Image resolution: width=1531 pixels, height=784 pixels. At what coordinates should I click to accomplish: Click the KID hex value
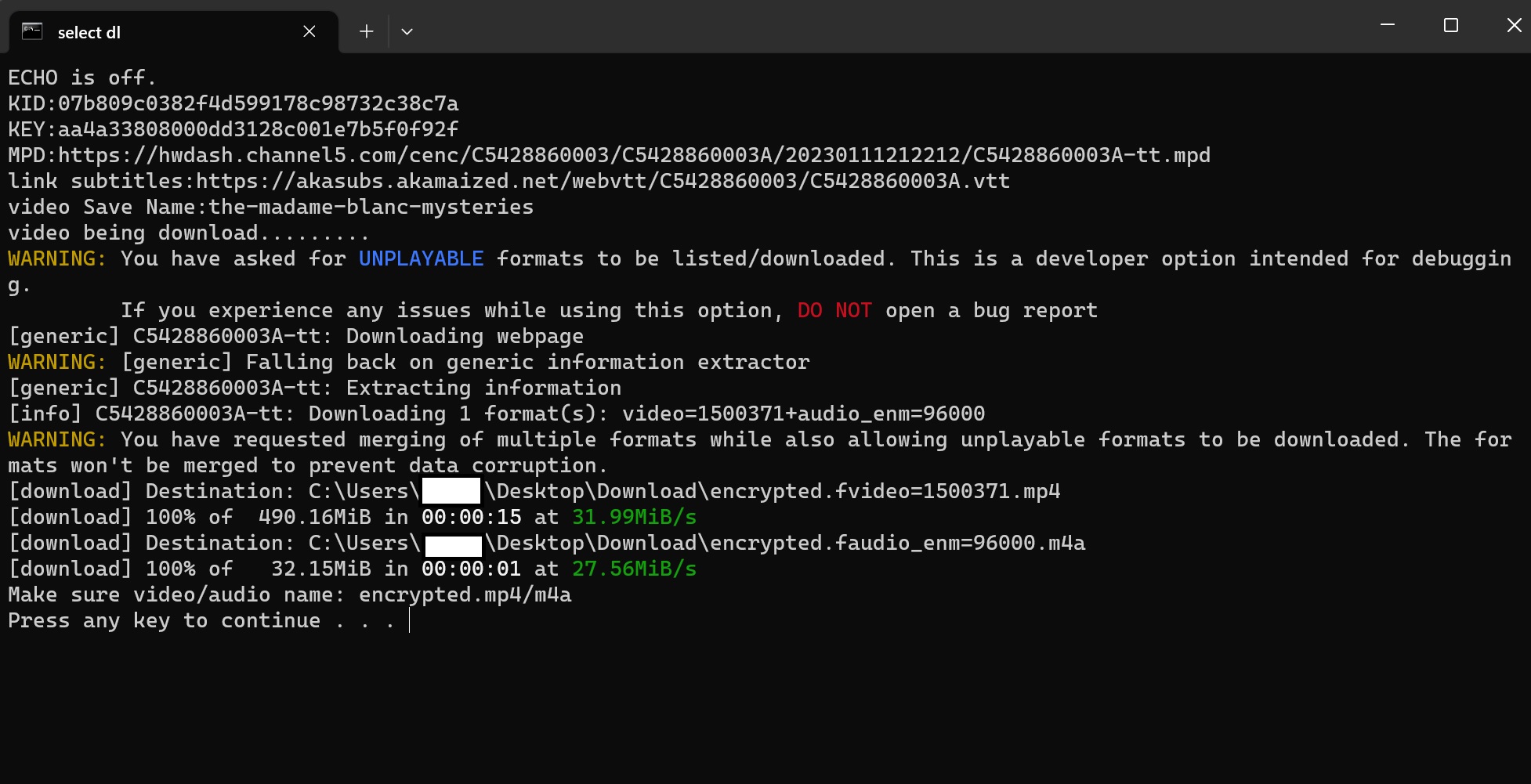coord(259,103)
